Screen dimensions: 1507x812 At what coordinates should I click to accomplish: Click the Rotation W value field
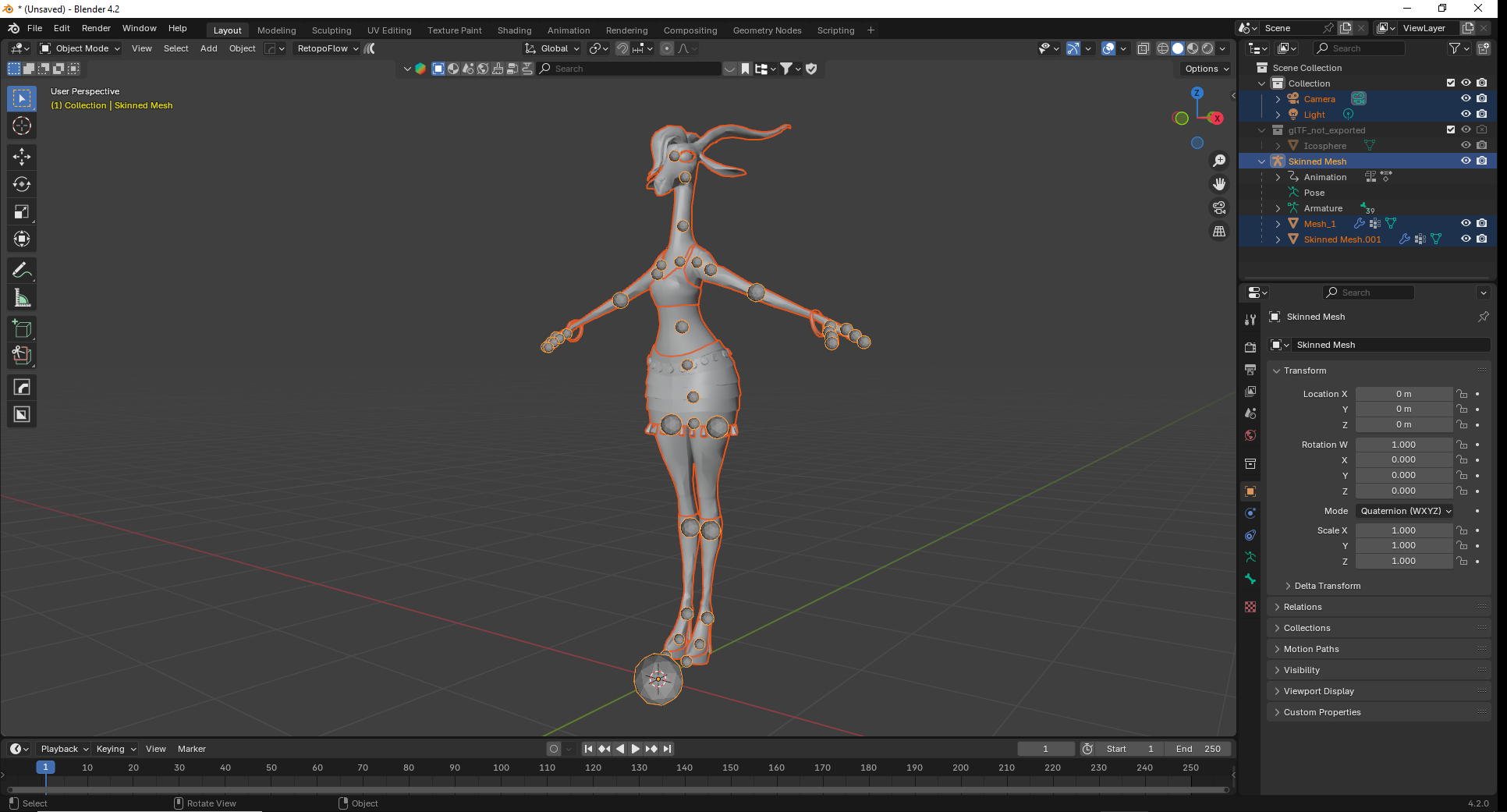point(1404,445)
